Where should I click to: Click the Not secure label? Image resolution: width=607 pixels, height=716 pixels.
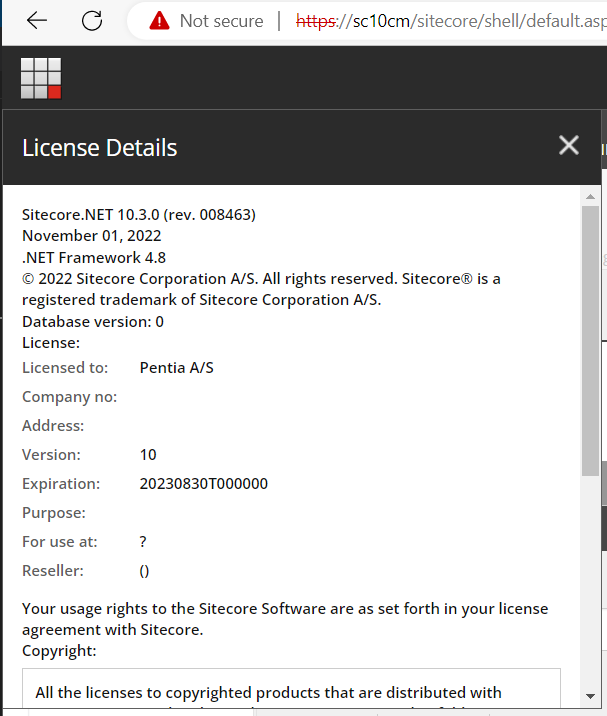click(x=222, y=21)
